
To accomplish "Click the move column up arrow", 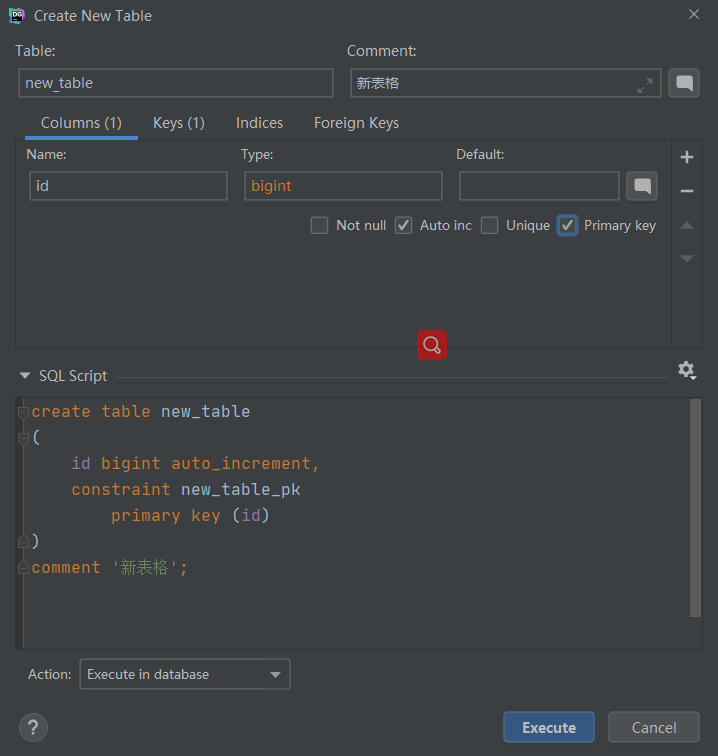I will (686, 226).
